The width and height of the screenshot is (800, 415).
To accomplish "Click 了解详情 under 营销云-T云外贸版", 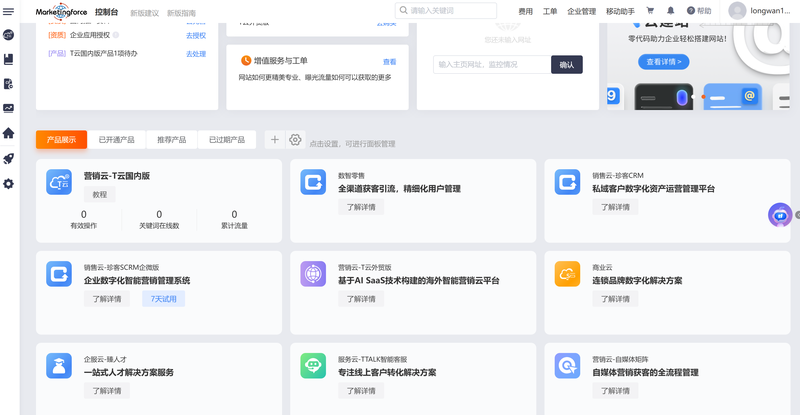I will point(361,299).
